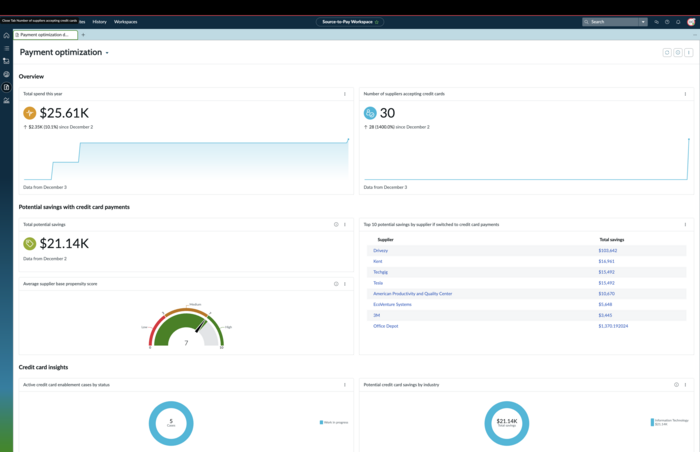Click the Work in progress legend swatch
The image size is (700, 452).
click(x=321, y=422)
